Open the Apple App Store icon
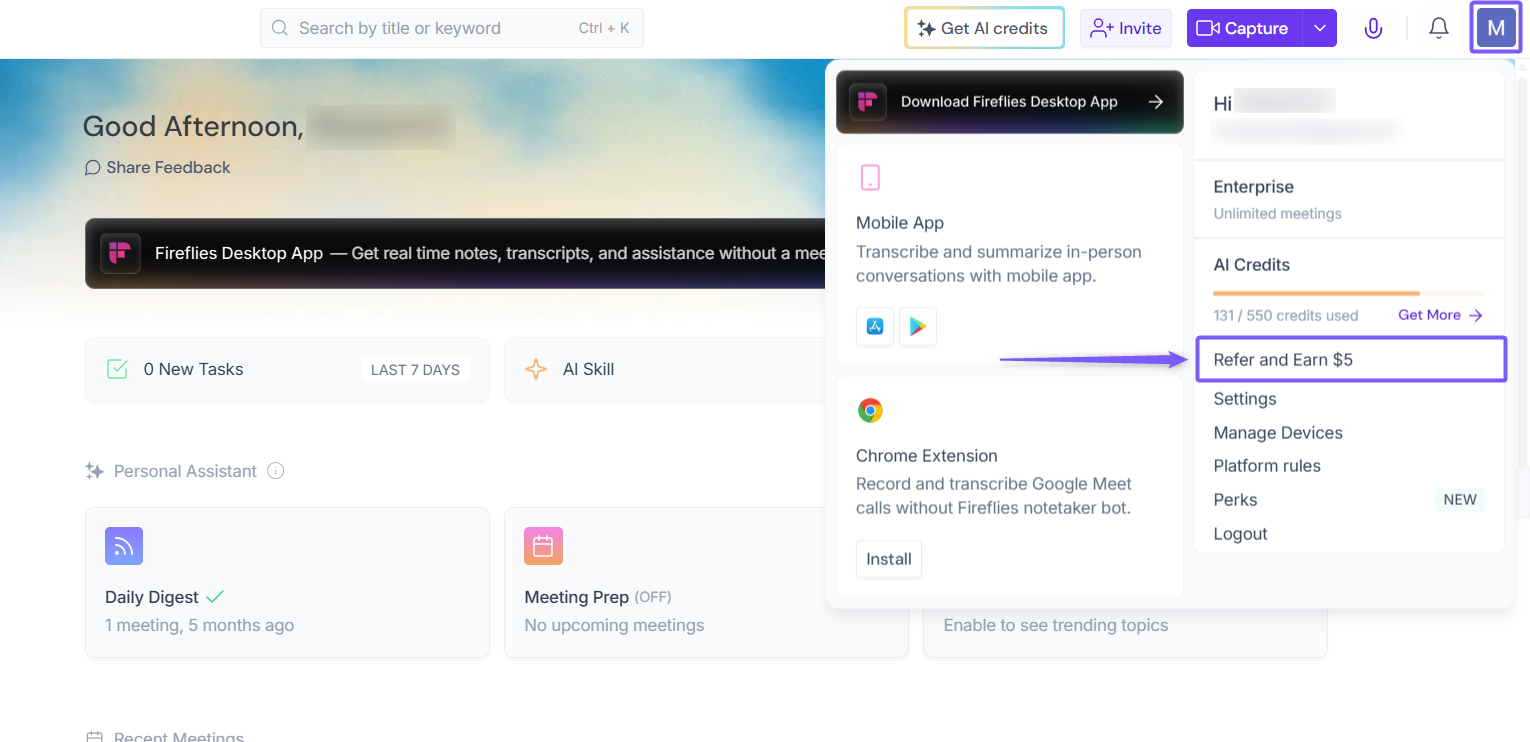 pyautogui.click(x=875, y=327)
